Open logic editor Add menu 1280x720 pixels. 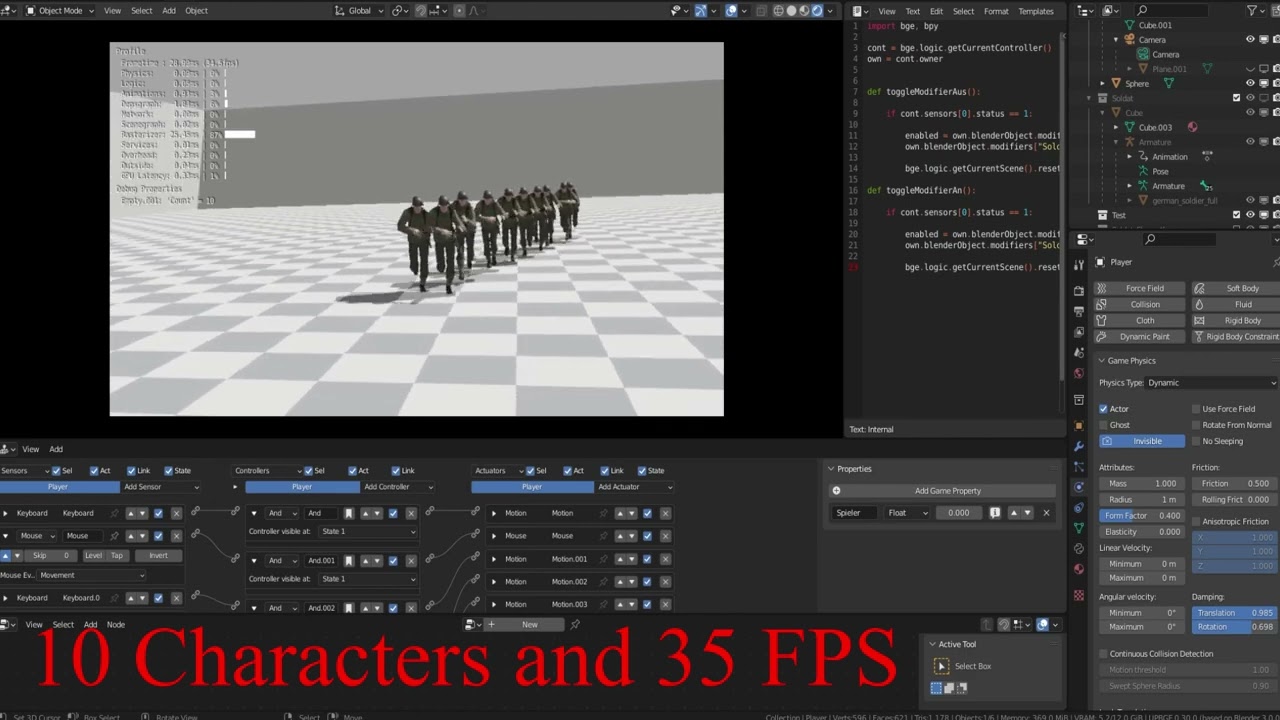(56, 450)
